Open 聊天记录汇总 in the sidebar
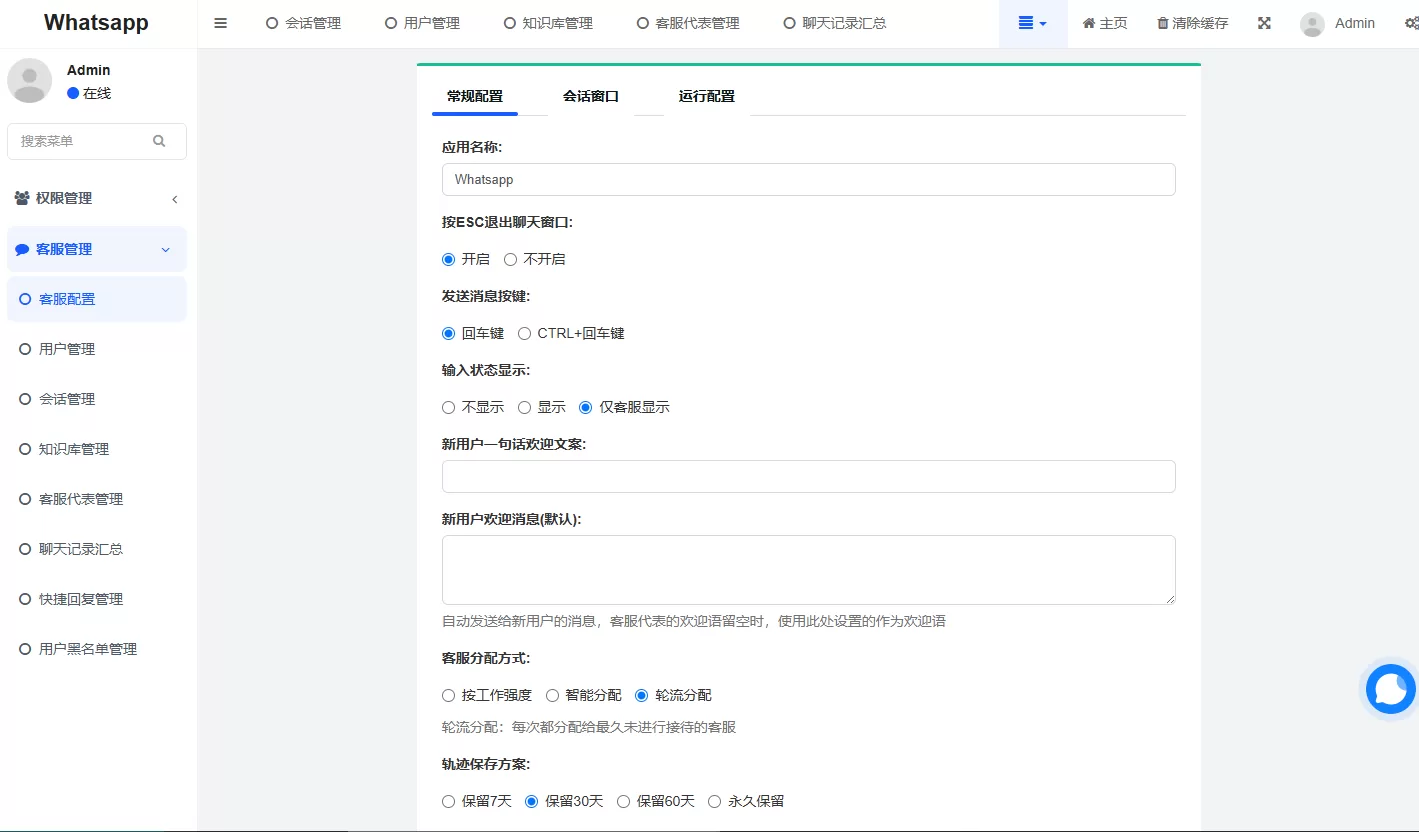This screenshot has width=1419, height=832. pos(97,549)
